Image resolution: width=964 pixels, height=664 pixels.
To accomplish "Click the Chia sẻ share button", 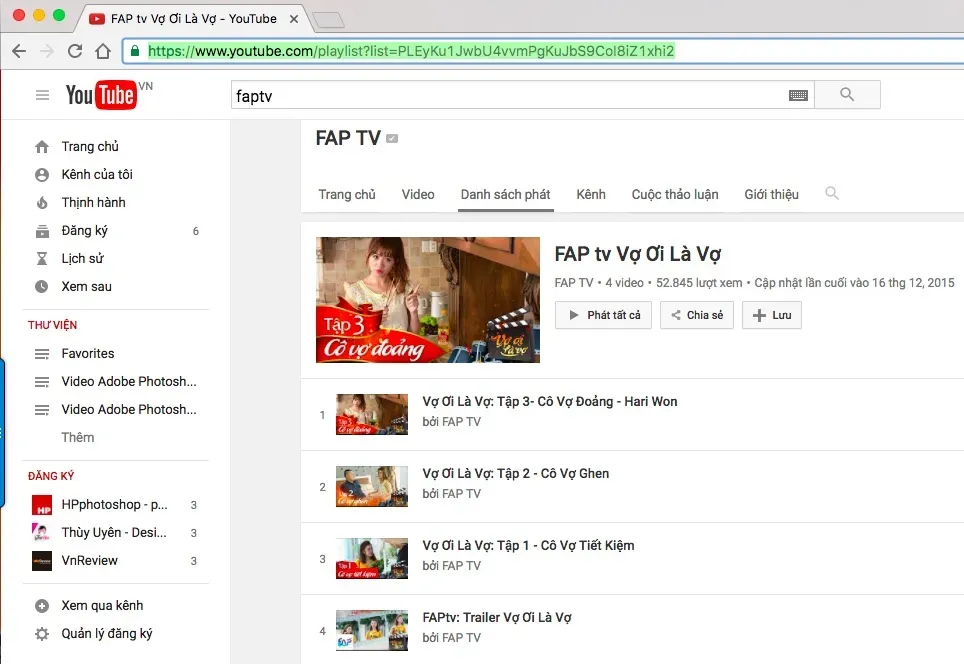I will click(697, 315).
